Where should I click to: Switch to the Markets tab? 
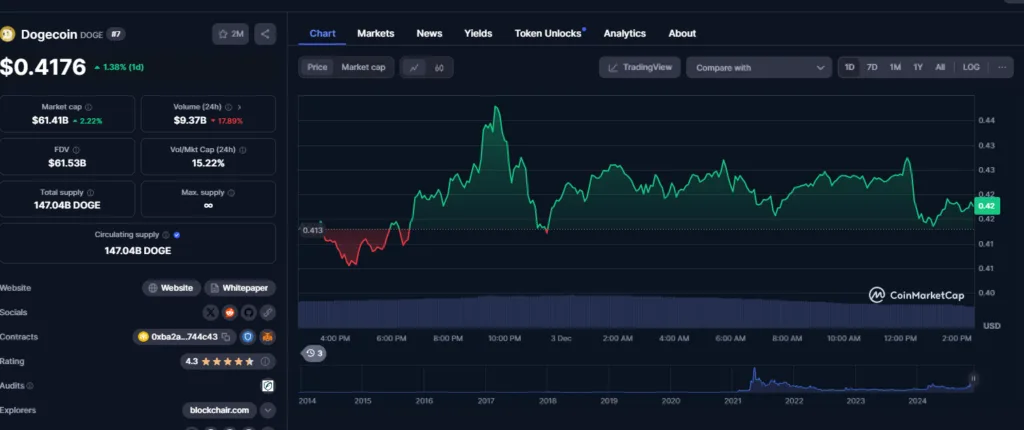click(x=376, y=33)
